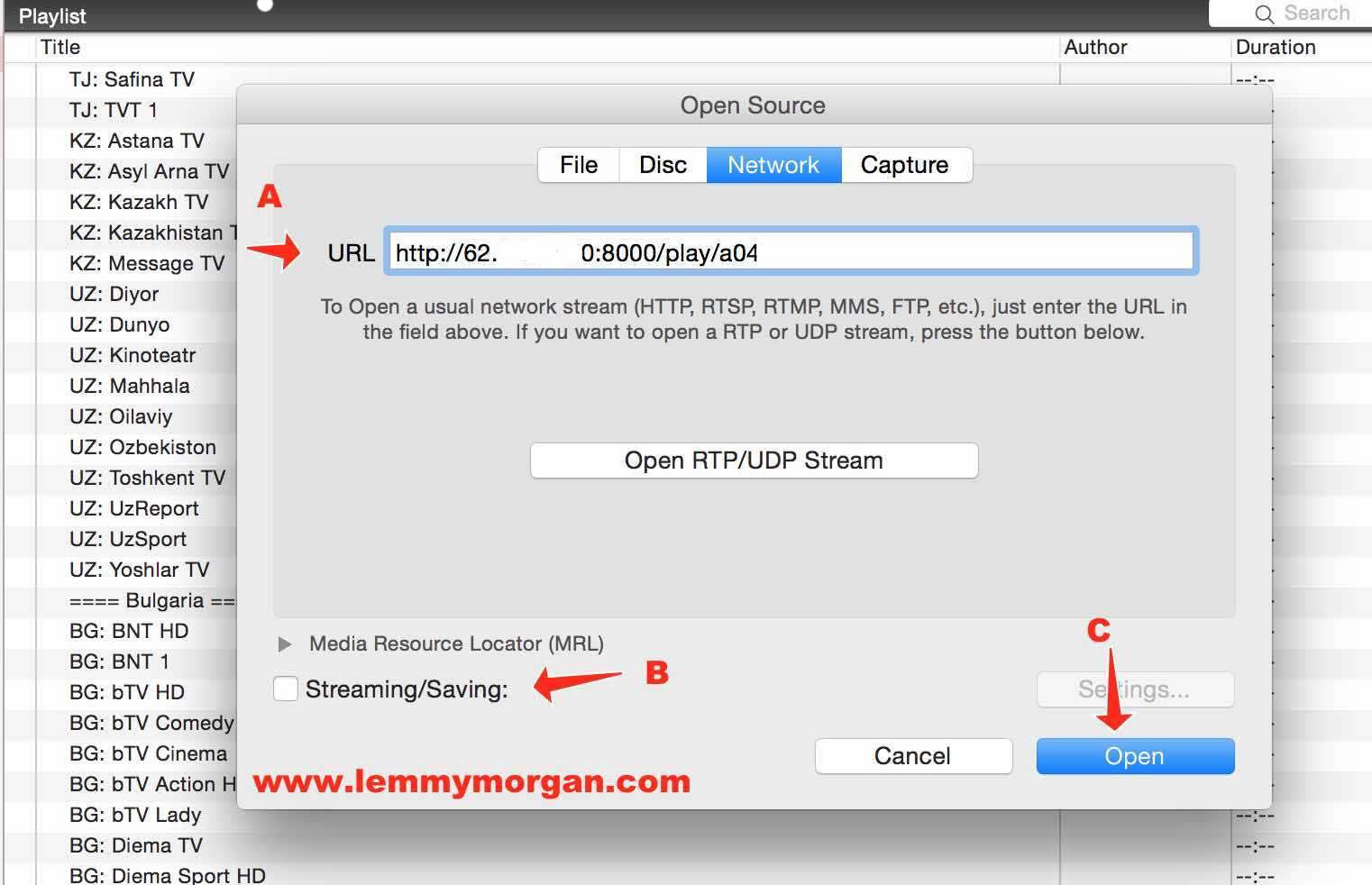Select the Network tab
The image size is (1372, 885).
[773, 165]
